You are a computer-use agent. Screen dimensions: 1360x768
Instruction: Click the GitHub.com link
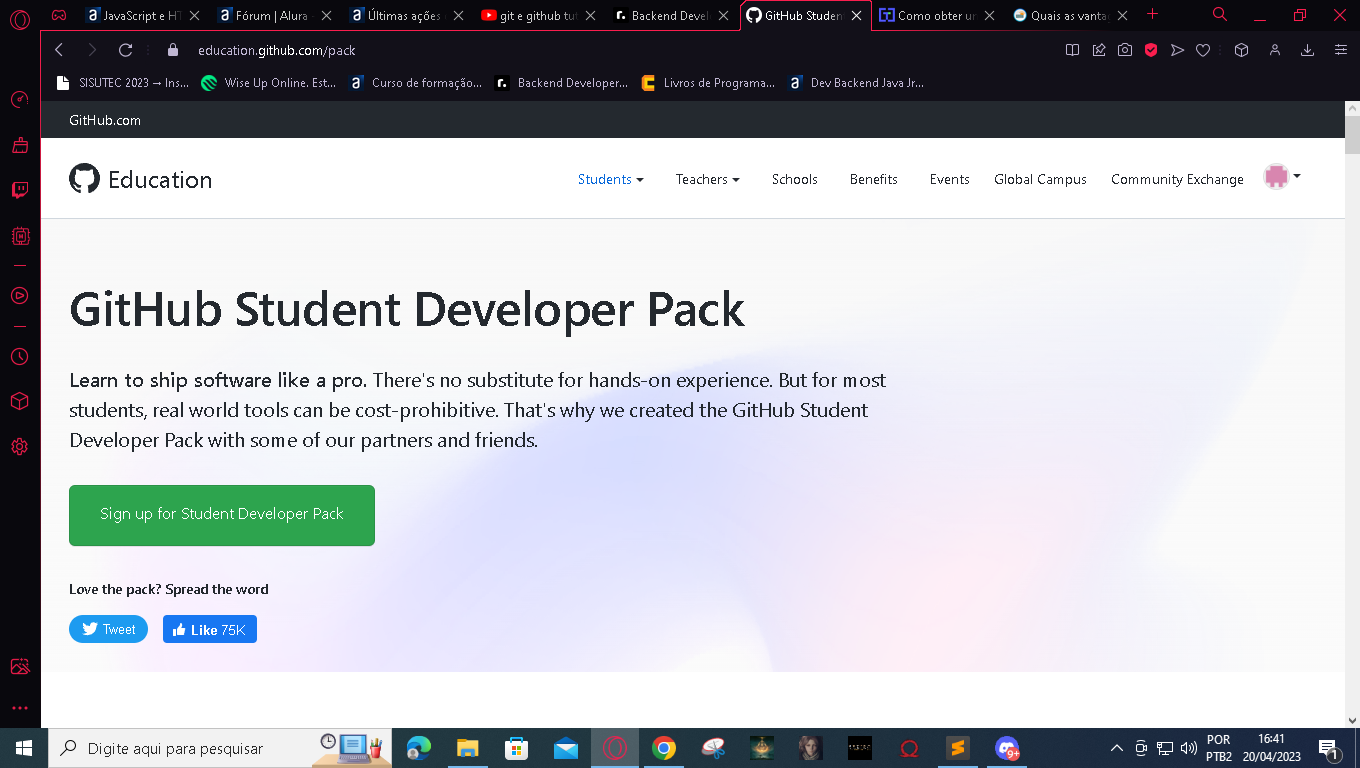(x=105, y=120)
